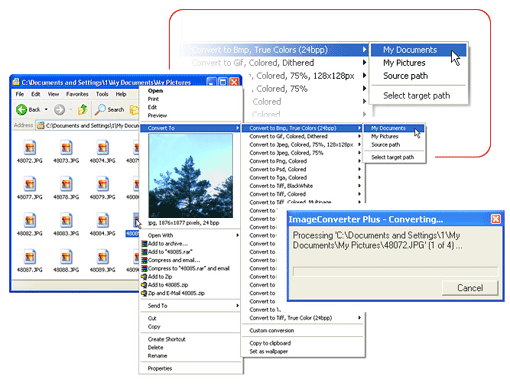Open the Favorites menu in Explorer
Viewport: 510px width, 392px height.
(x=77, y=94)
